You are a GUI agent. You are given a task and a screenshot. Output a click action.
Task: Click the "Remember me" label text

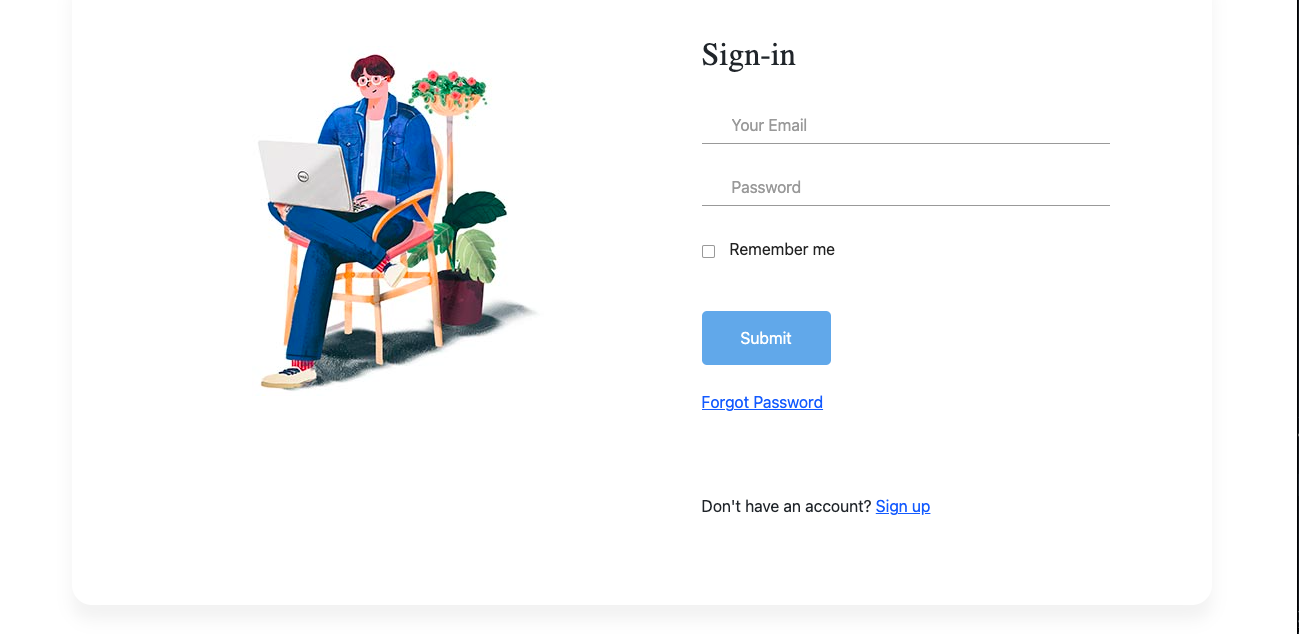tap(781, 250)
